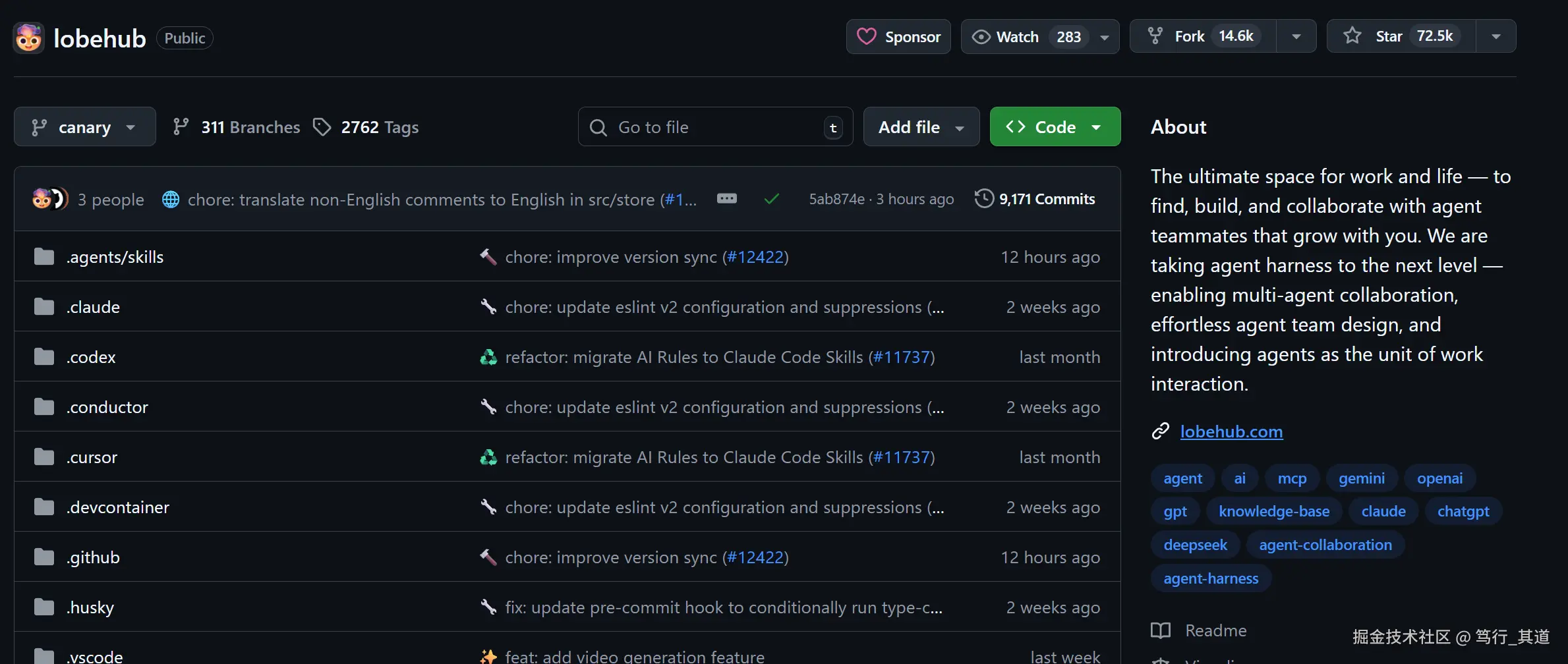Click the lobehub repository avatar icon
The width and height of the screenshot is (1568, 664).
(x=28, y=38)
